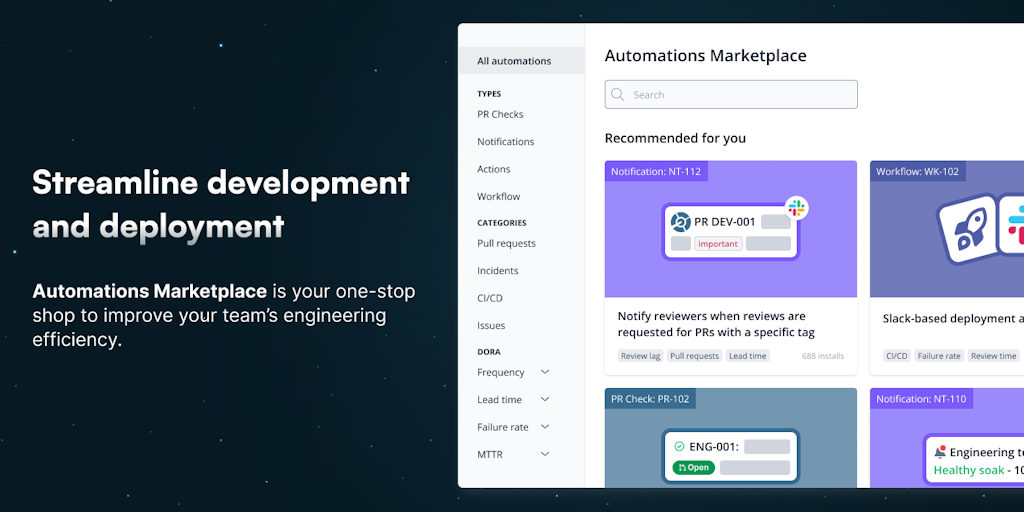1024x512 pixels.
Task: Click the green Open status badge
Action: [693, 468]
